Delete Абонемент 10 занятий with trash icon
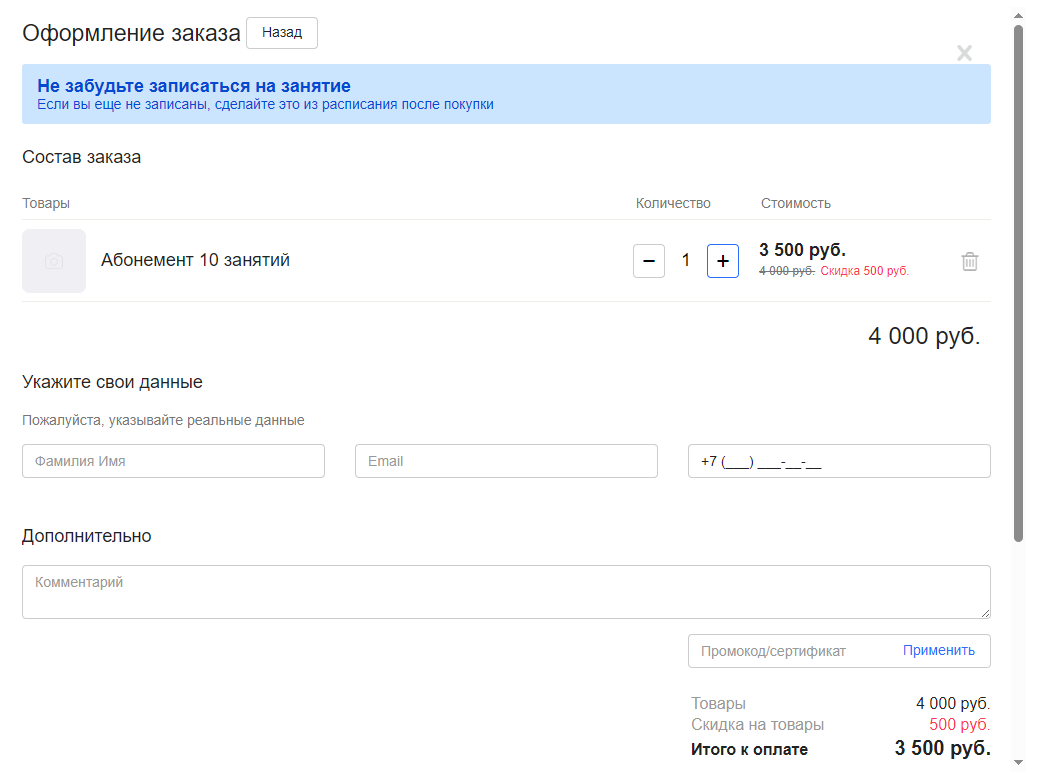Viewport: 1041px width, 773px height. [970, 261]
